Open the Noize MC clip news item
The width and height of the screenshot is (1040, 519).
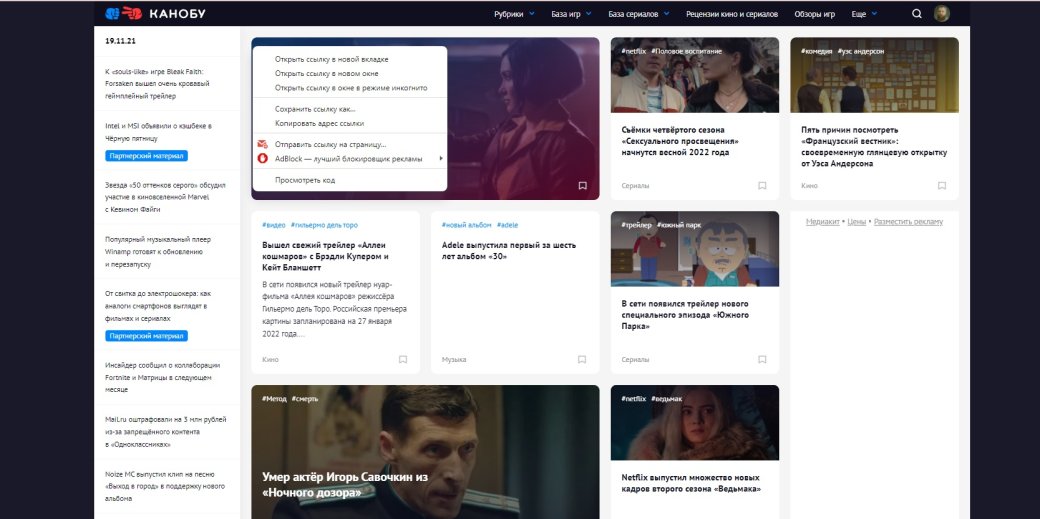pyautogui.click(x=164, y=486)
